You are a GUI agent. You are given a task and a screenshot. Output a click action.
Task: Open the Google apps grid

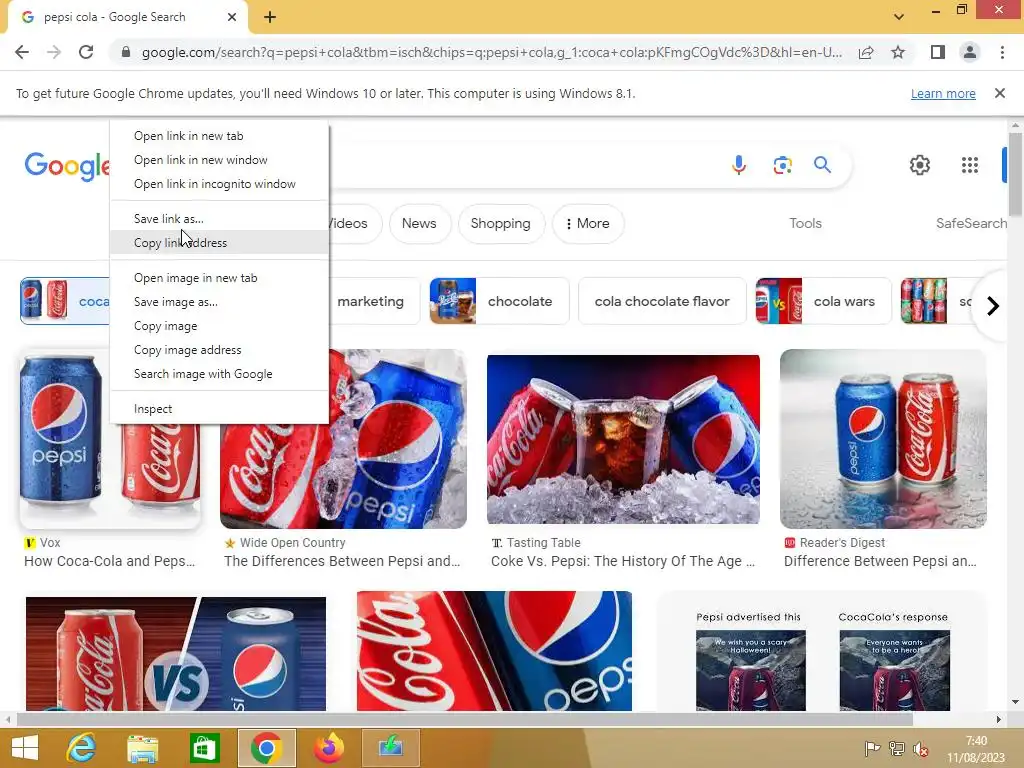point(970,165)
